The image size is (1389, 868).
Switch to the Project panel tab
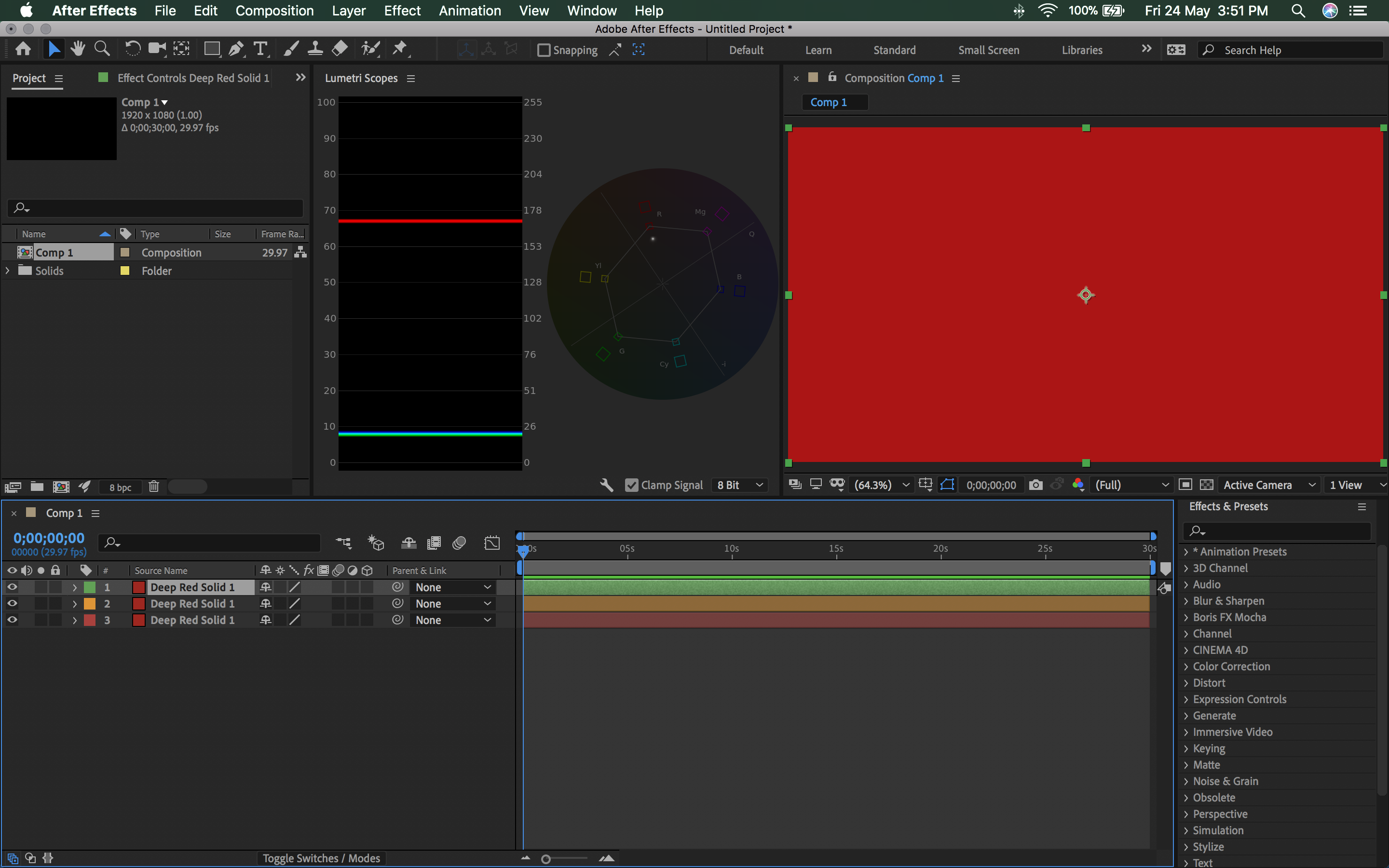[29, 78]
